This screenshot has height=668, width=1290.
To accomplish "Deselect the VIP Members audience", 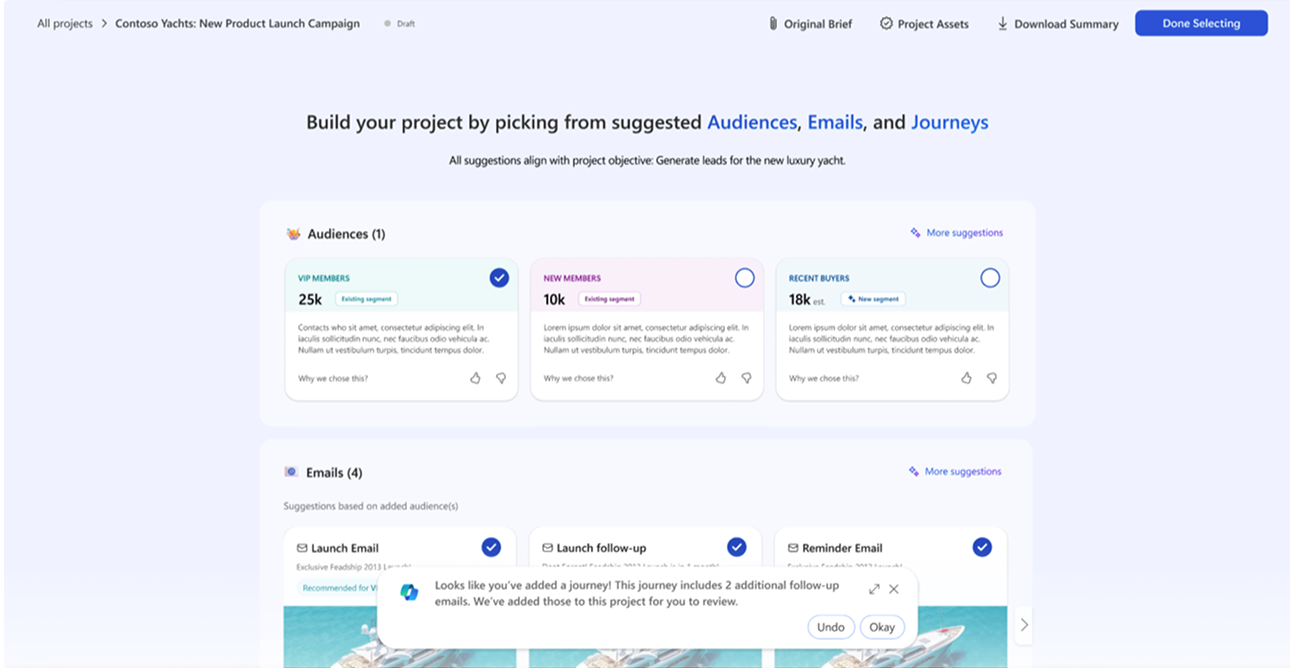I will pos(499,278).
